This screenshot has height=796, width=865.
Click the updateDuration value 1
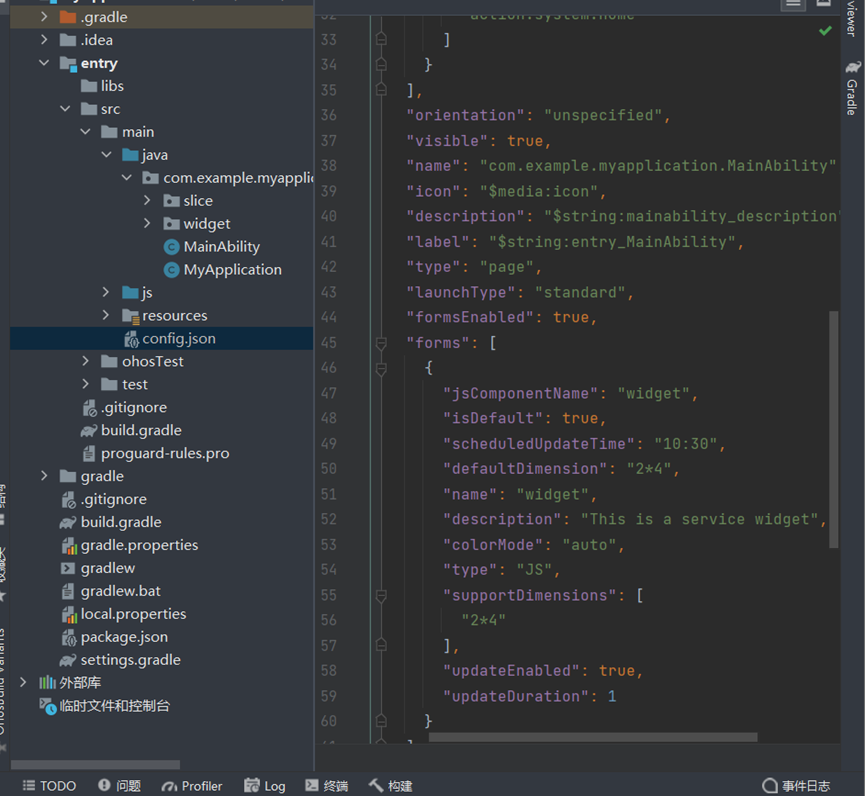coord(612,696)
